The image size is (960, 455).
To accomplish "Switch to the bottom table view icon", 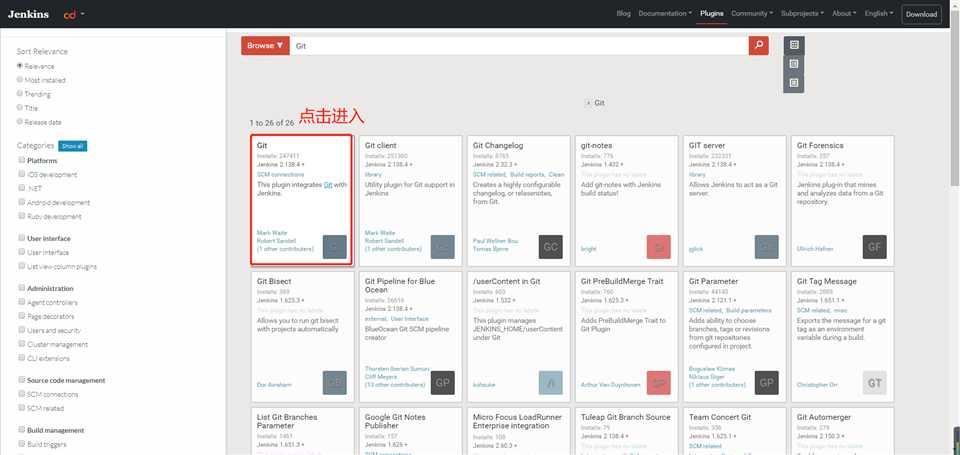I will pyautogui.click(x=794, y=83).
